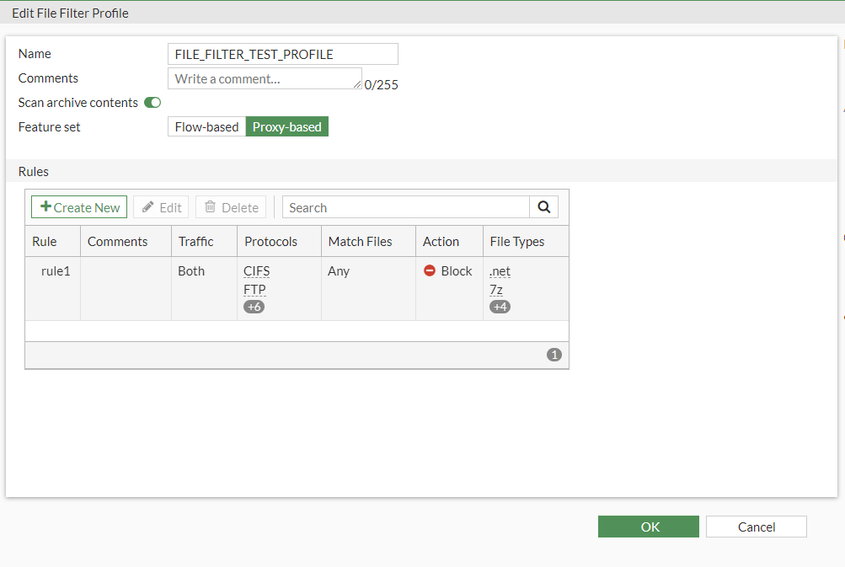
Task: Click in the profile Name field
Action: (x=283, y=54)
